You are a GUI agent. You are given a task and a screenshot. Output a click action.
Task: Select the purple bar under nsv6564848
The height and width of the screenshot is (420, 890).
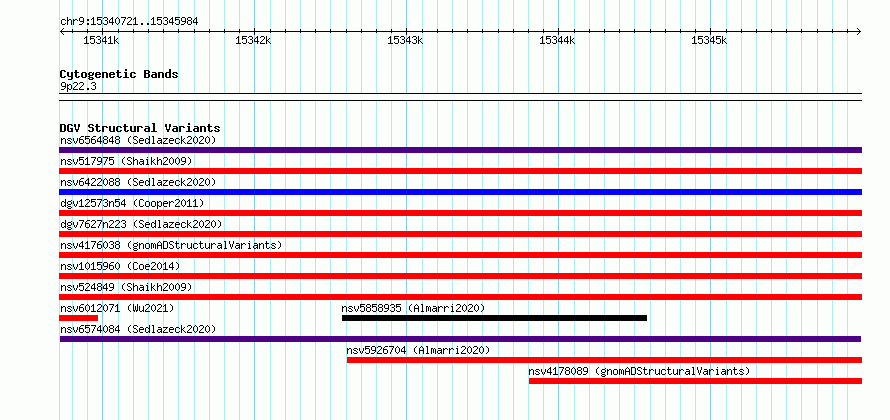460,150
